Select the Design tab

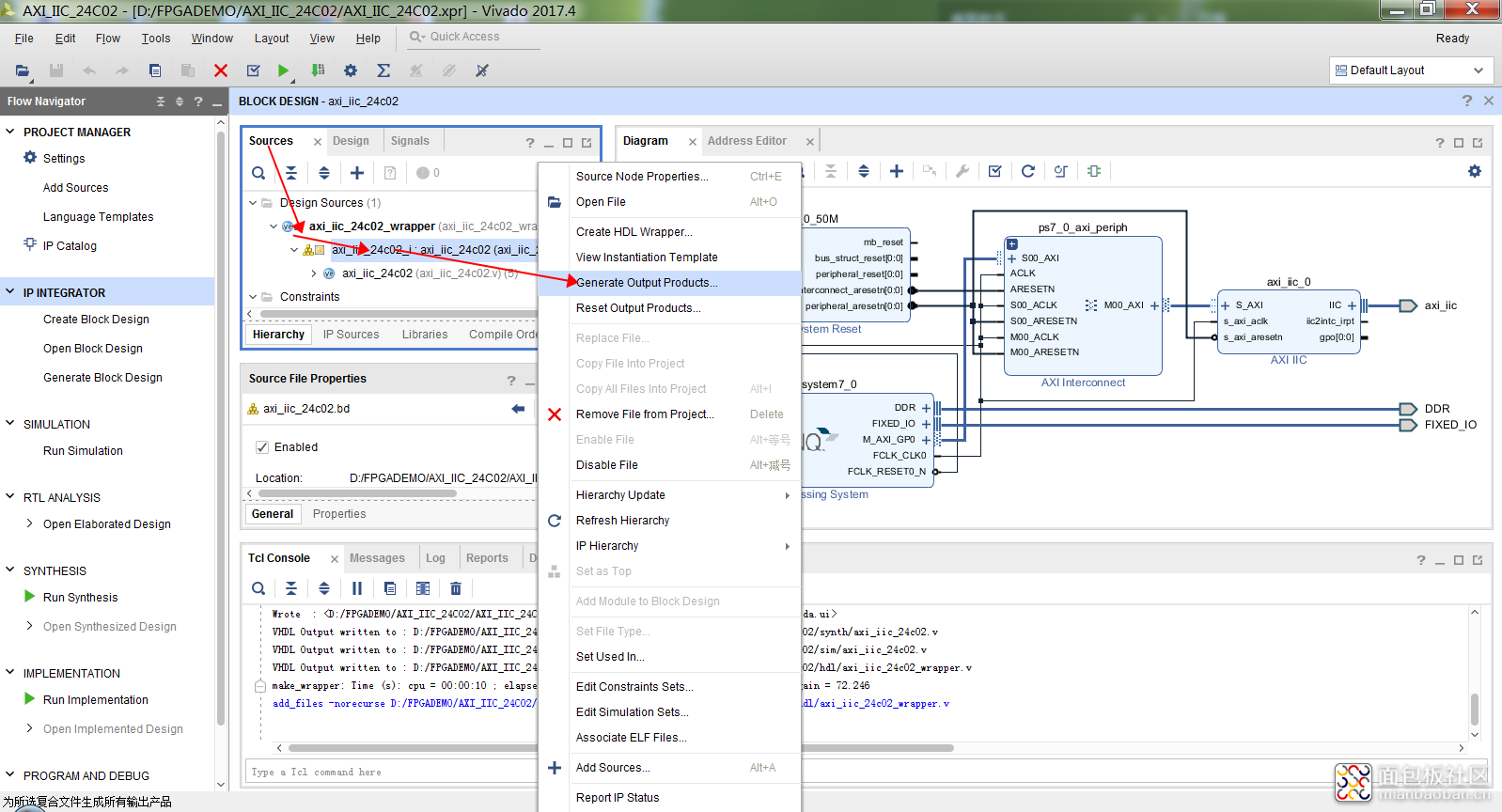(x=351, y=141)
